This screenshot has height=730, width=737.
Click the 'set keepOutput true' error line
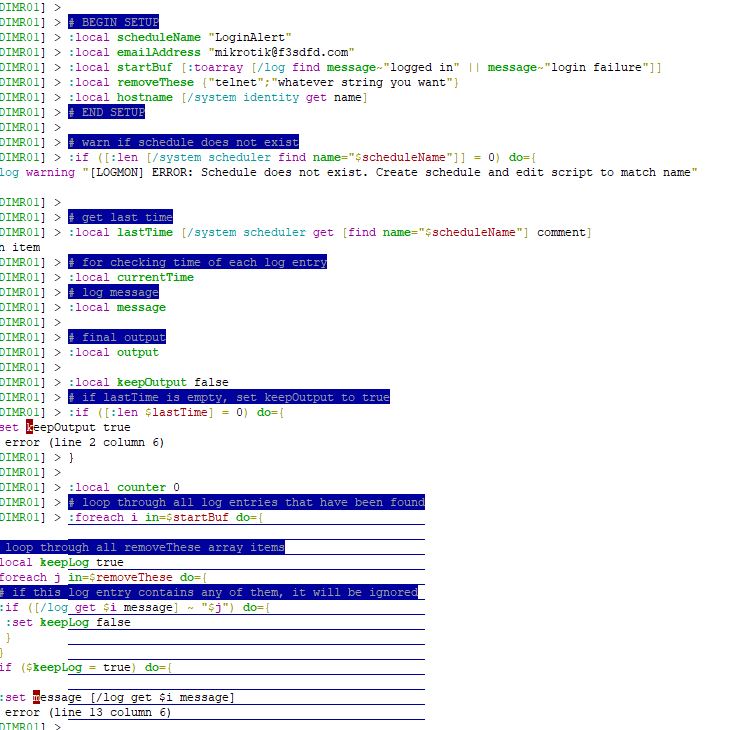click(65, 427)
